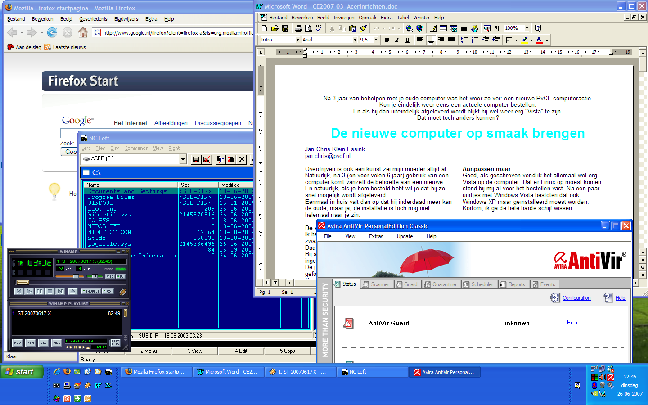This screenshot has width=648, height=405.
Task: Click Firefox Forward arrow button
Action: [x=31, y=32]
